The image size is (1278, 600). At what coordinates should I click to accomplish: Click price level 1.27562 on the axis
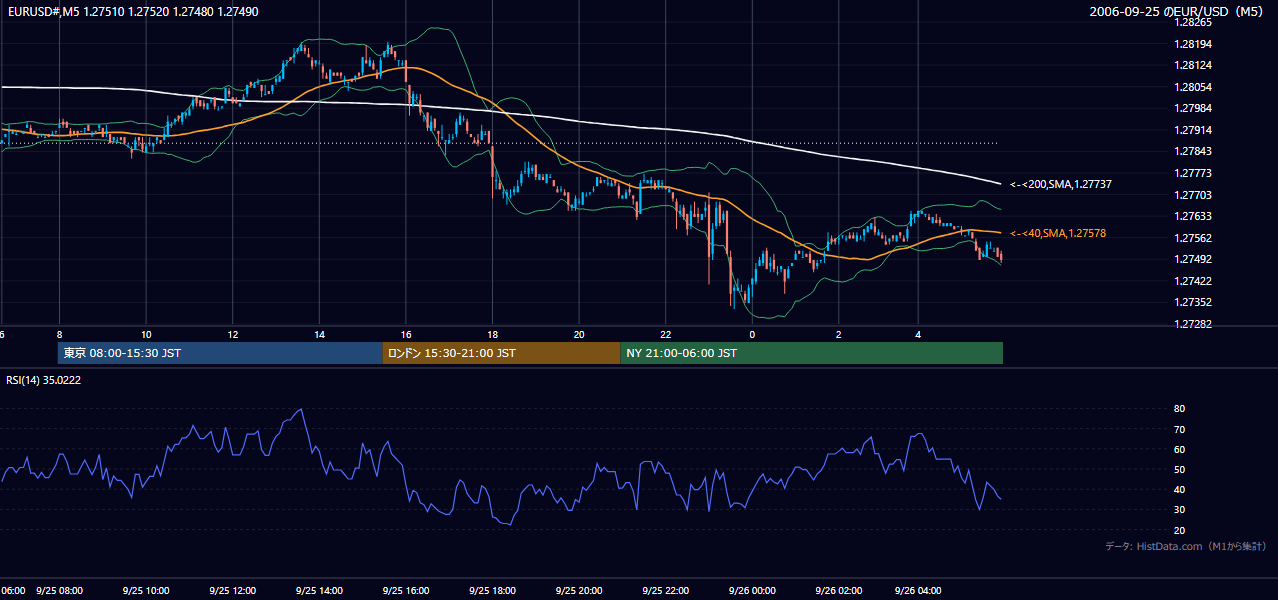tap(1193, 238)
